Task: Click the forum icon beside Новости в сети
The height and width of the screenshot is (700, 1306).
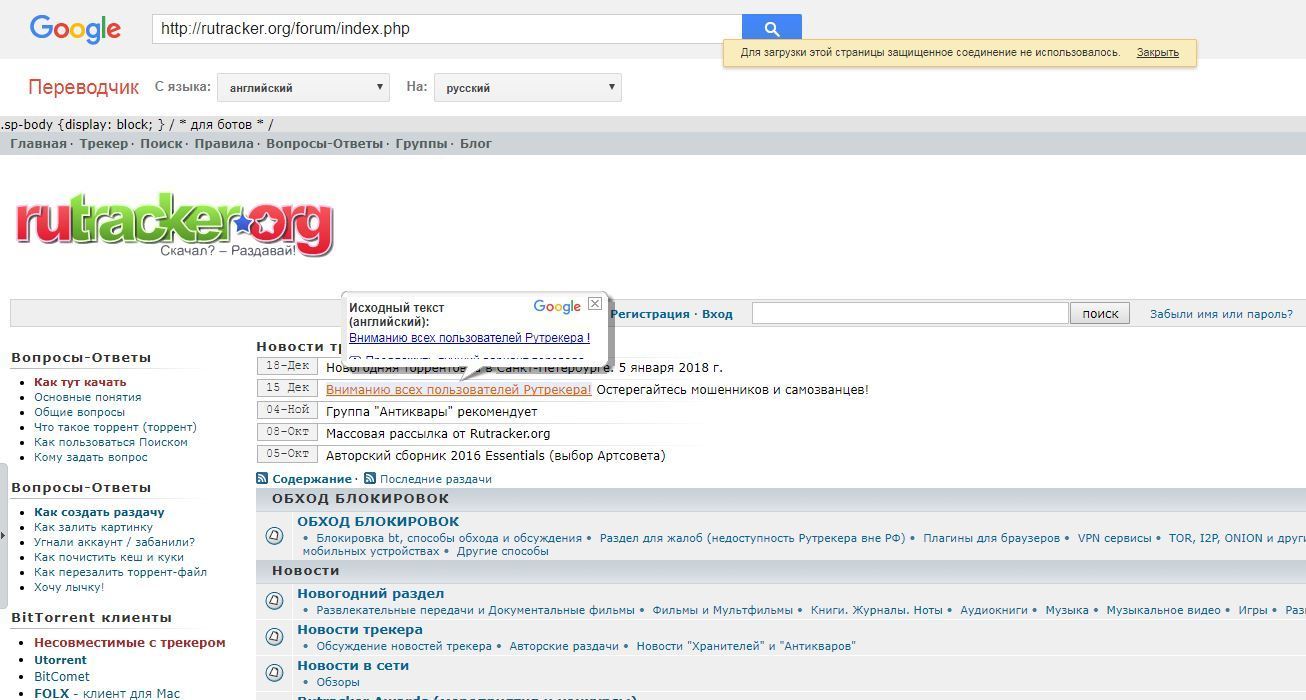Action: click(274, 673)
